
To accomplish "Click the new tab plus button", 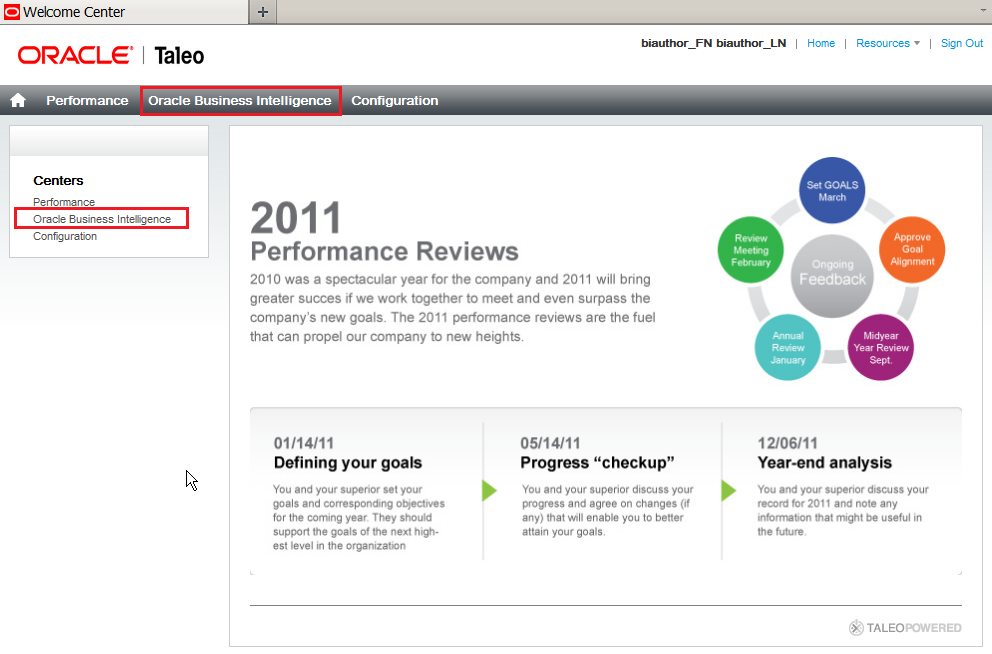I will tap(262, 13).
